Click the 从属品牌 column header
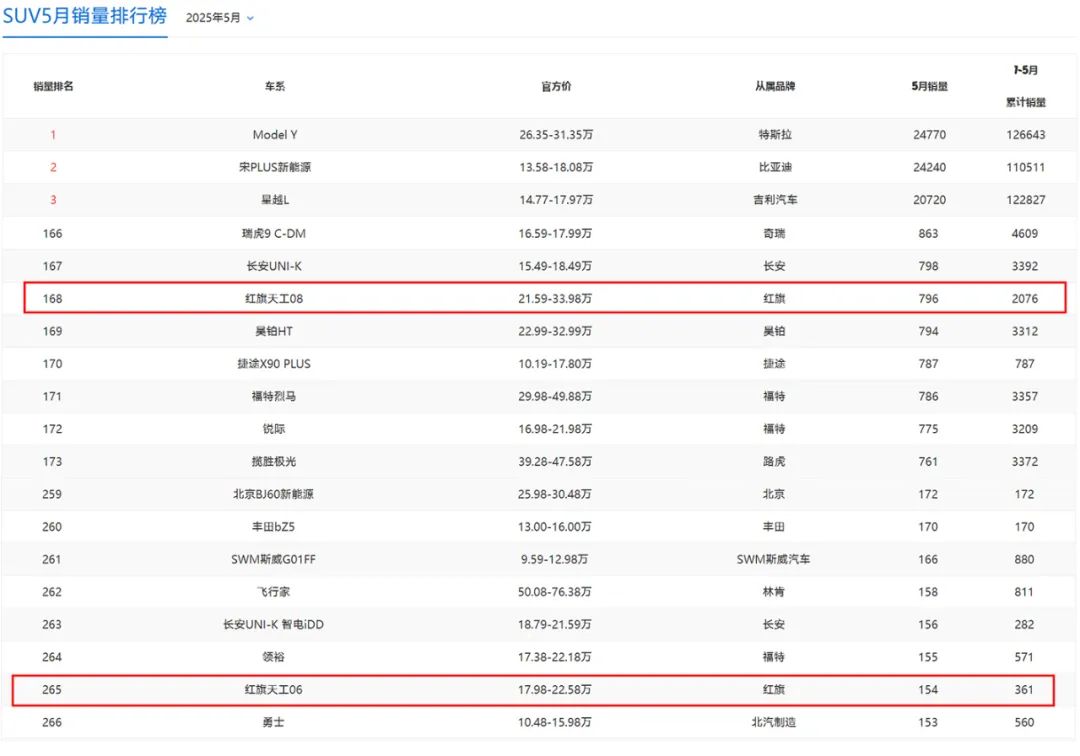The width and height of the screenshot is (1080, 756). point(774,86)
